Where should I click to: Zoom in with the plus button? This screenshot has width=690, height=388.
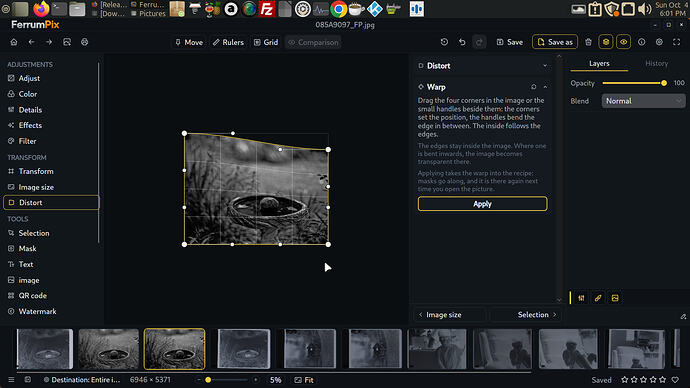click(x=256, y=380)
